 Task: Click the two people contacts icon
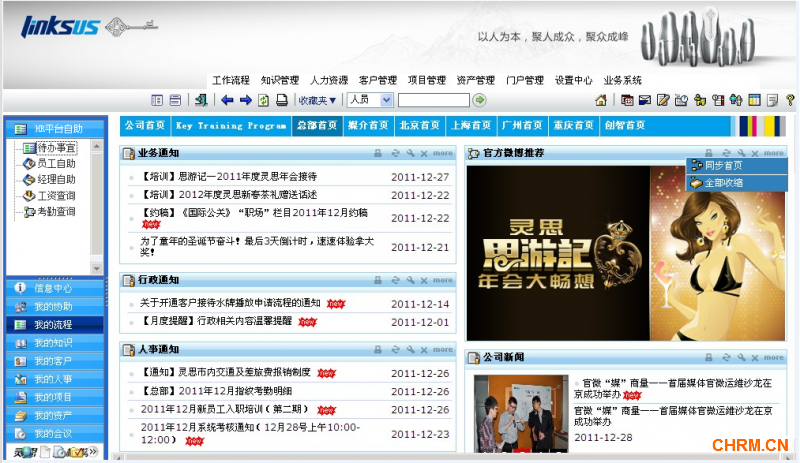[736, 101]
